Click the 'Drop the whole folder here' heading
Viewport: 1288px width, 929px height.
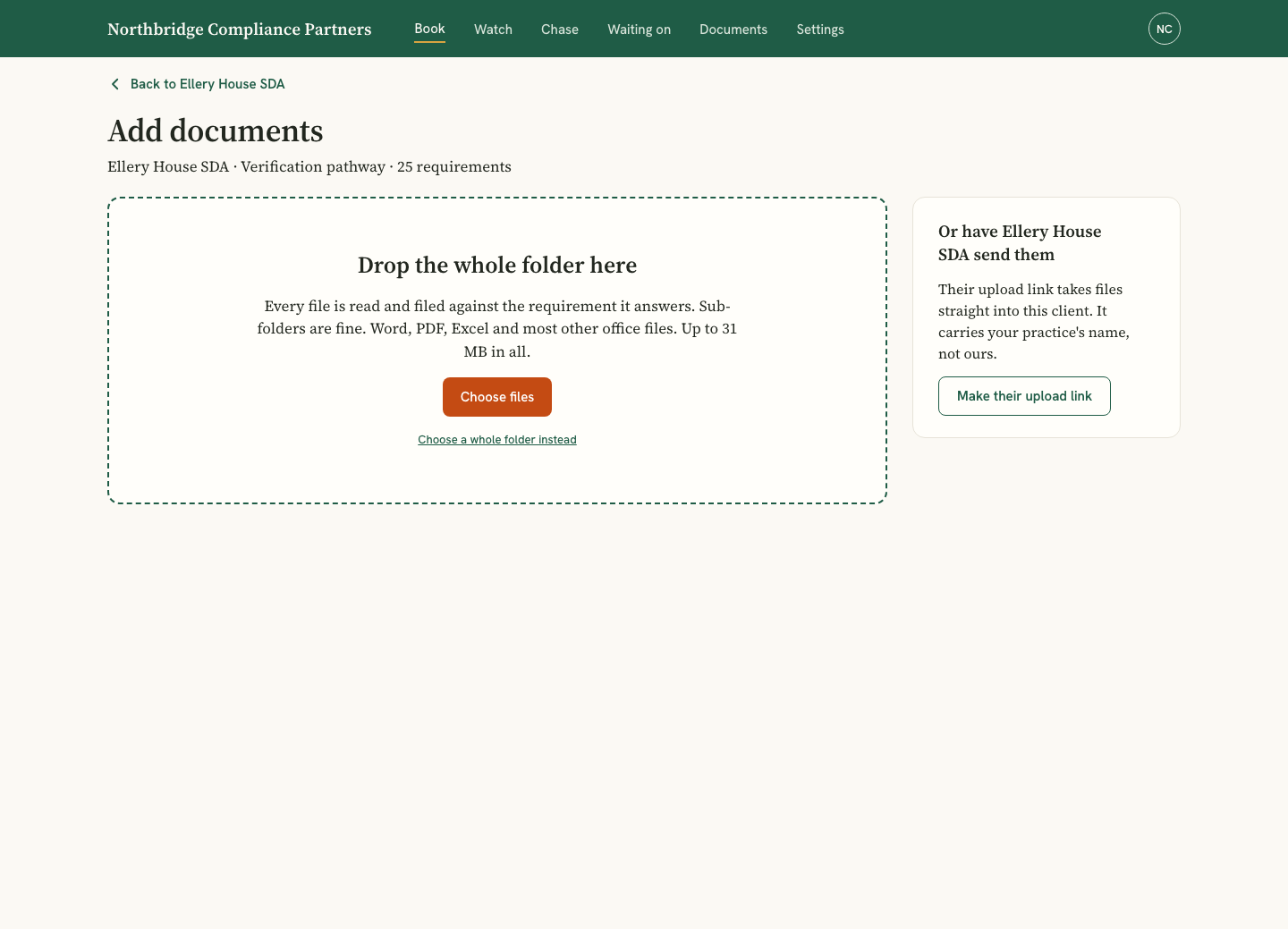point(497,266)
